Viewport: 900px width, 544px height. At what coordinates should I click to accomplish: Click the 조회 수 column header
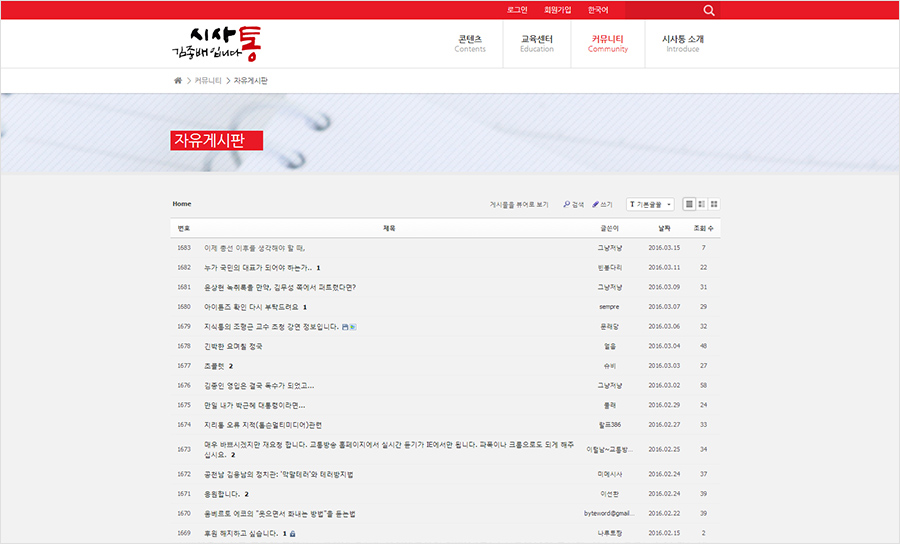click(x=703, y=228)
